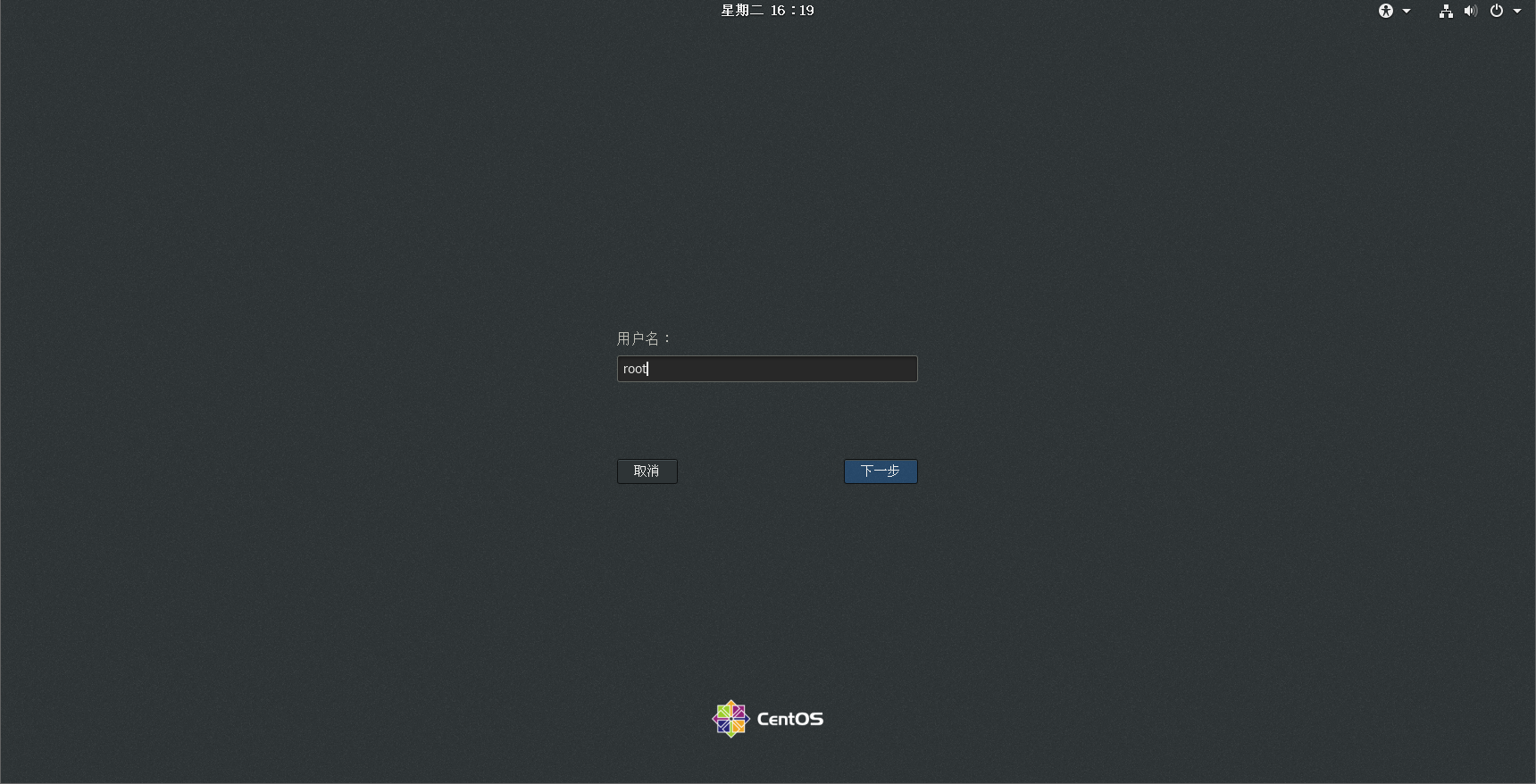Image resolution: width=1536 pixels, height=784 pixels.
Task: Click the wired network status icon
Action: point(1446,11)
